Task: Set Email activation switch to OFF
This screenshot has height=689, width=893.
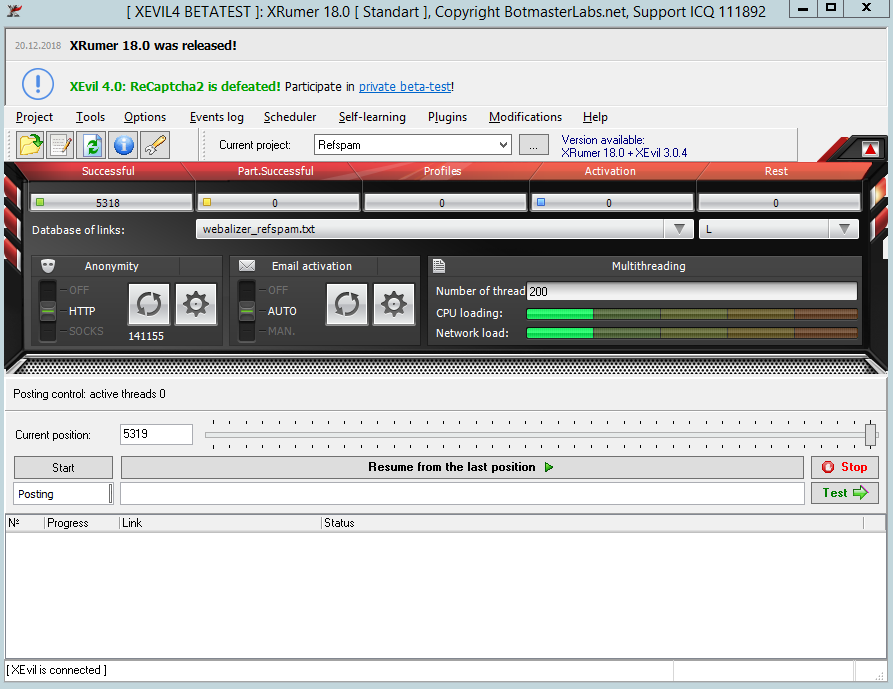Action: click(x=277, y=290)
